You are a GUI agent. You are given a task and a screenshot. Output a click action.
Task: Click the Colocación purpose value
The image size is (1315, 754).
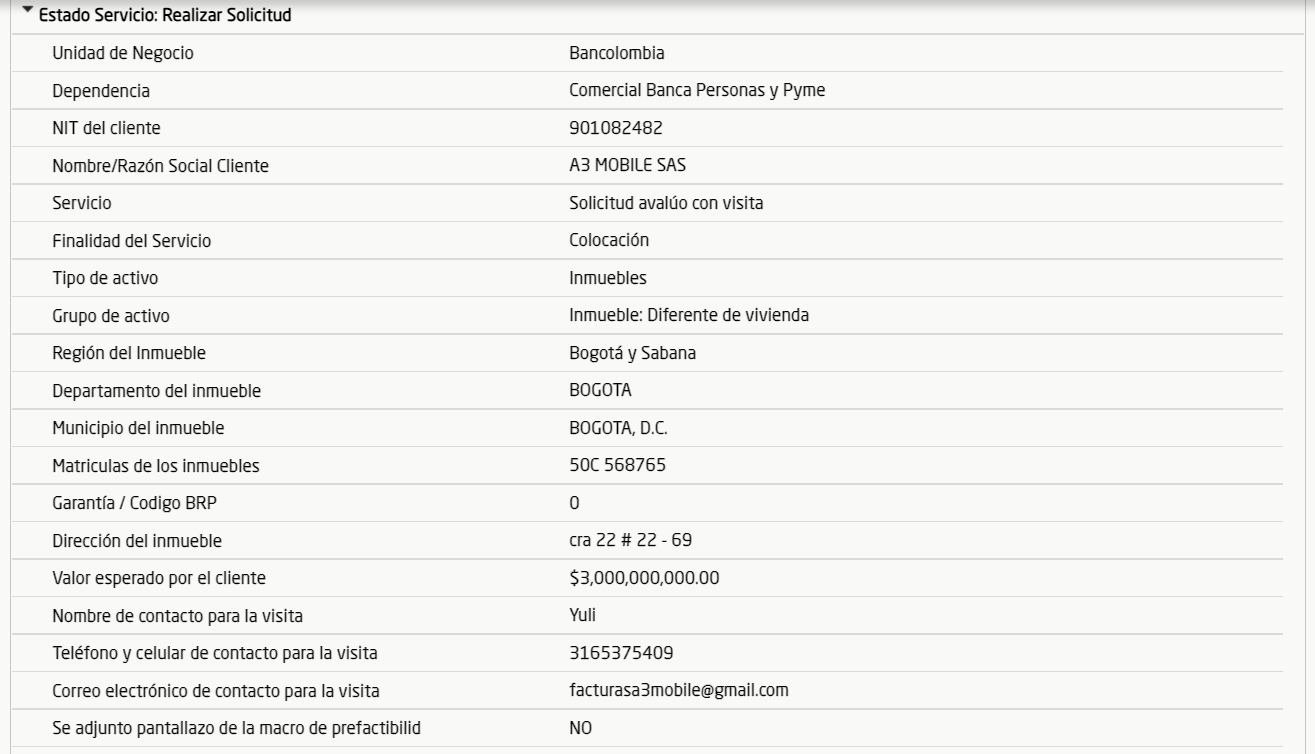[609, 240]
